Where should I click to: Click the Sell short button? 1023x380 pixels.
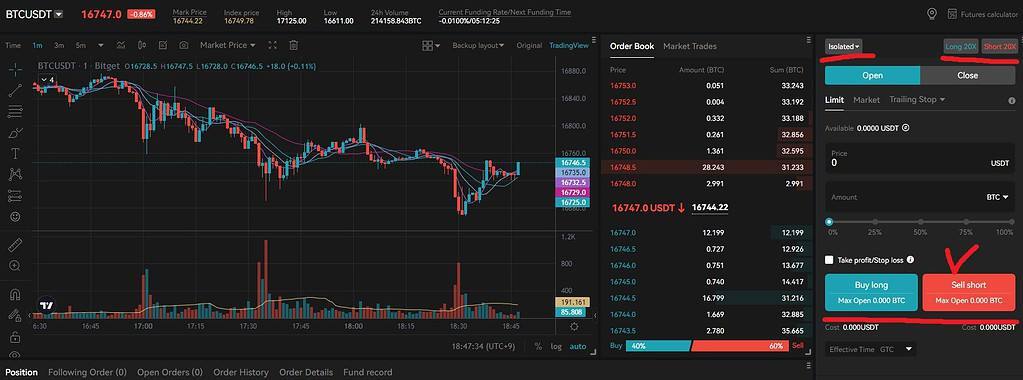coord(968,292)
